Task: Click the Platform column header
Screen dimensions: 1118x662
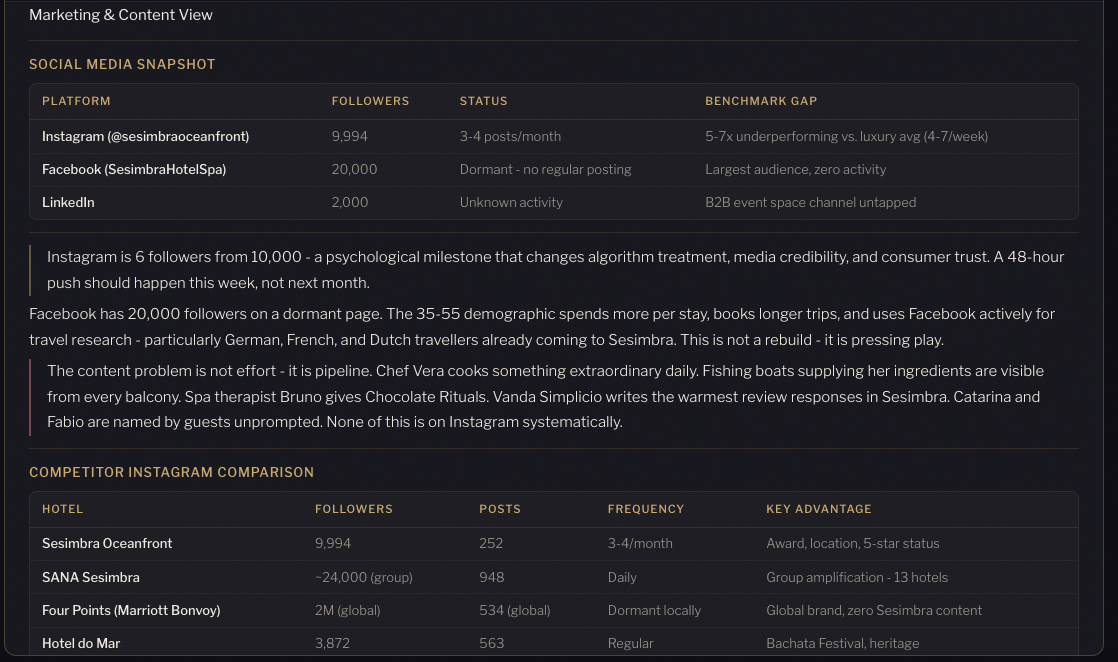Action: click(76, 101)
